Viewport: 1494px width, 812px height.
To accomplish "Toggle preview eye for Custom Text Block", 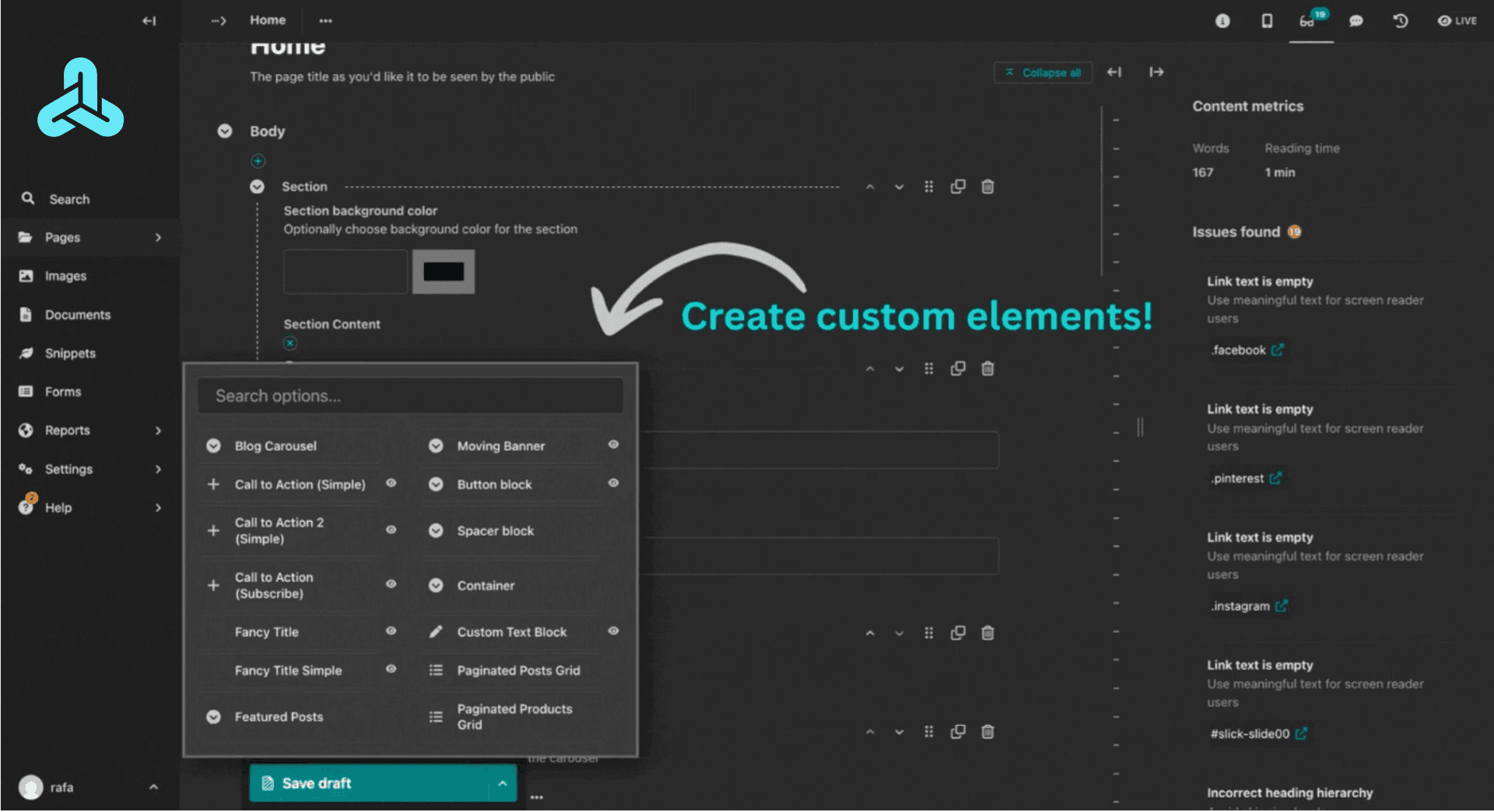I will point(613,631).
